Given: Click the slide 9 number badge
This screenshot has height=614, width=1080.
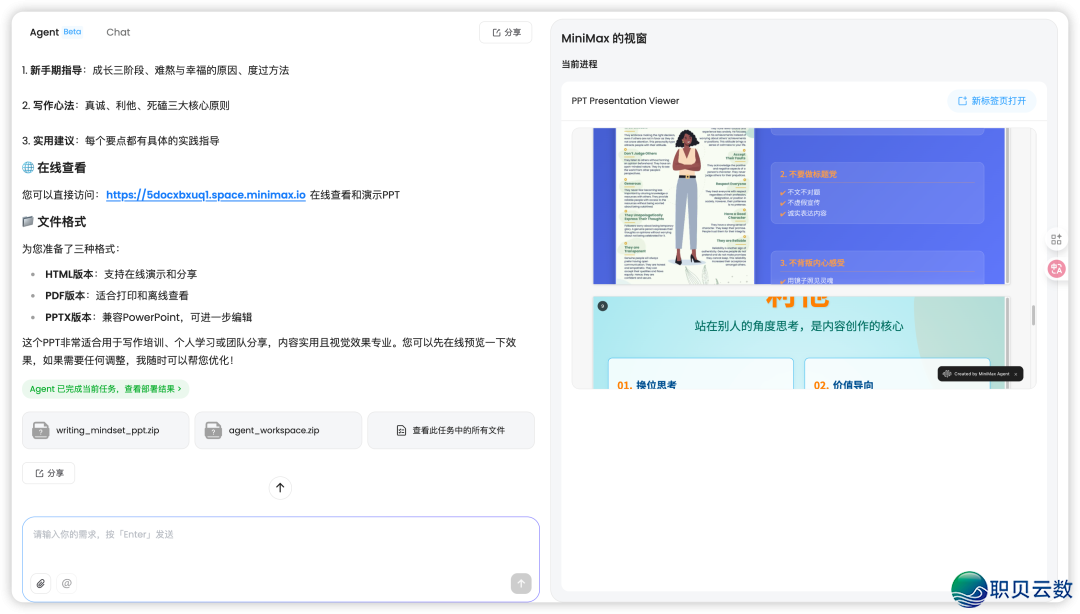Looking at the screenshot, I should (x=602, y=306).
